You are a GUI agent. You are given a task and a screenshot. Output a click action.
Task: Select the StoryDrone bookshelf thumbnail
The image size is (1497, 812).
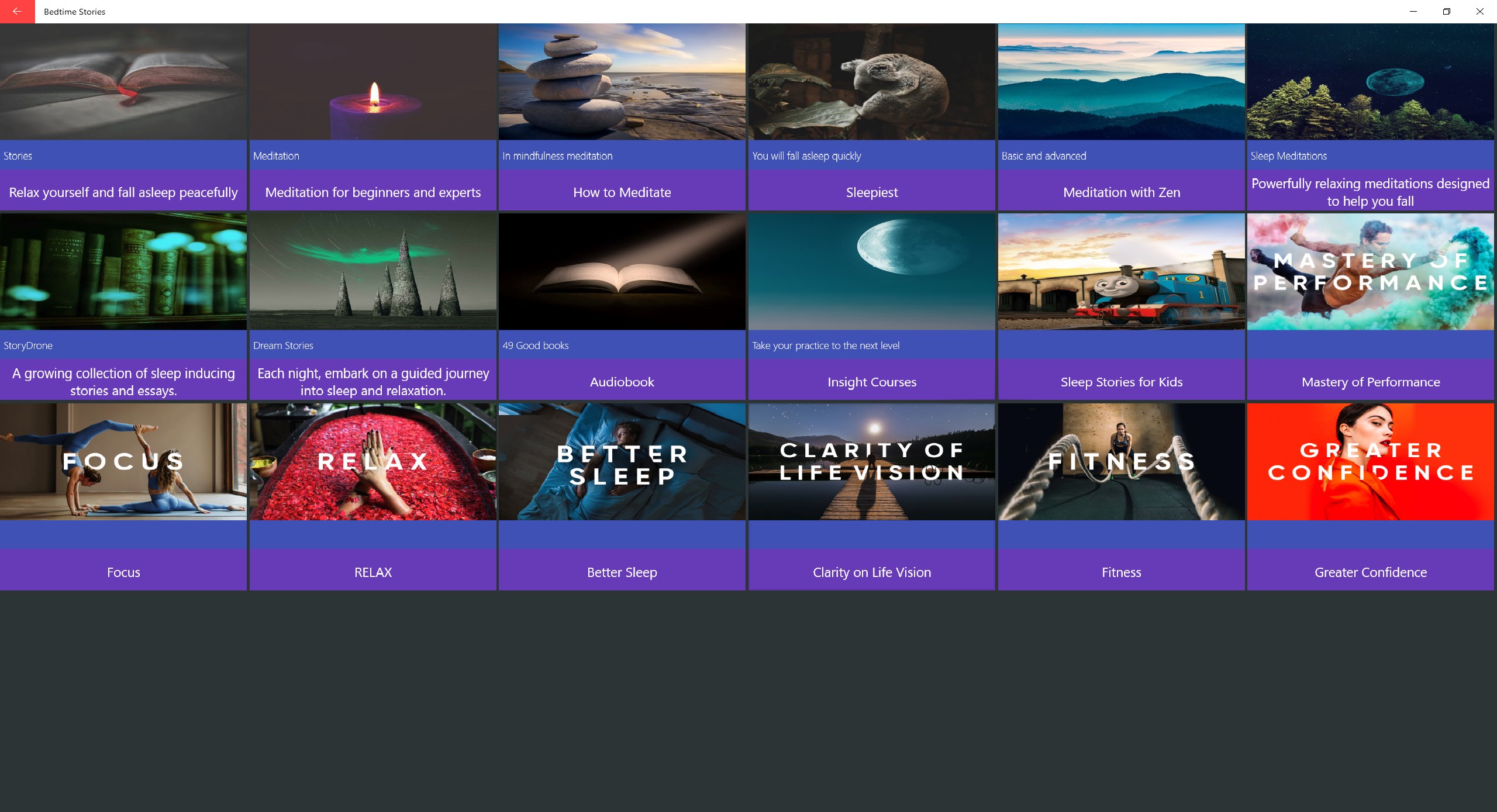point(123,272)
